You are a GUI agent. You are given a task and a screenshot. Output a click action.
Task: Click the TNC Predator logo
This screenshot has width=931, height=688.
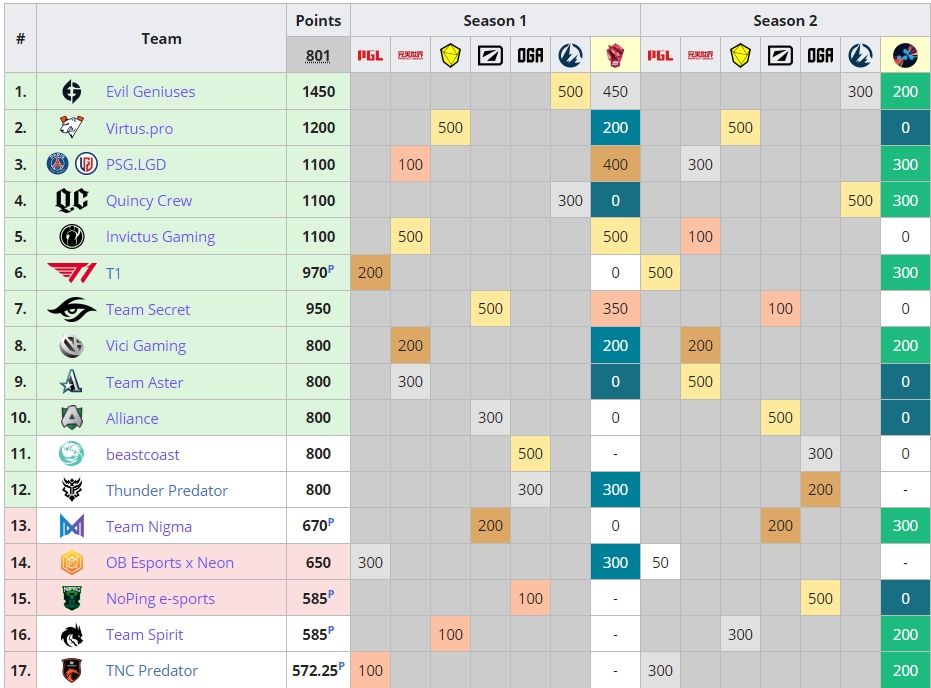[x=71, y=671]
